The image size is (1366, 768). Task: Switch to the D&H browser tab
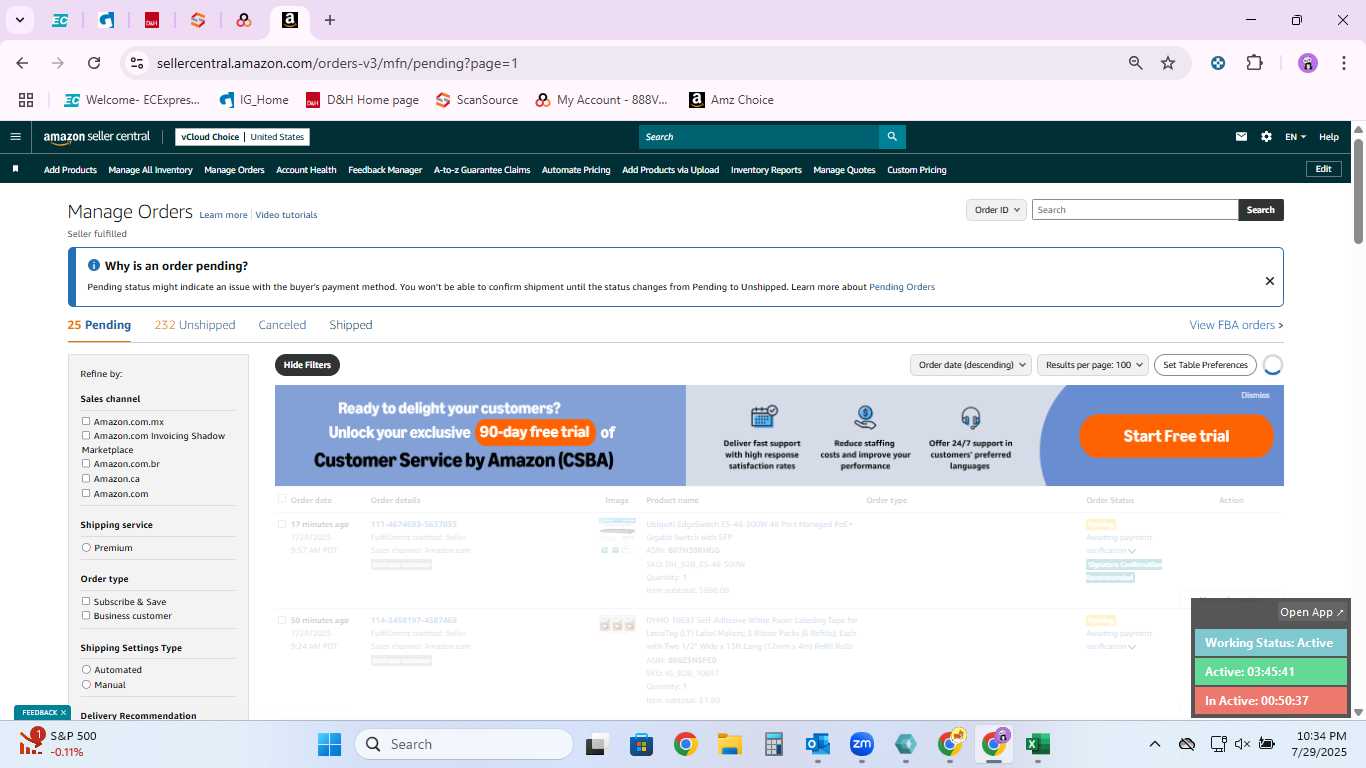pos(152,20)
